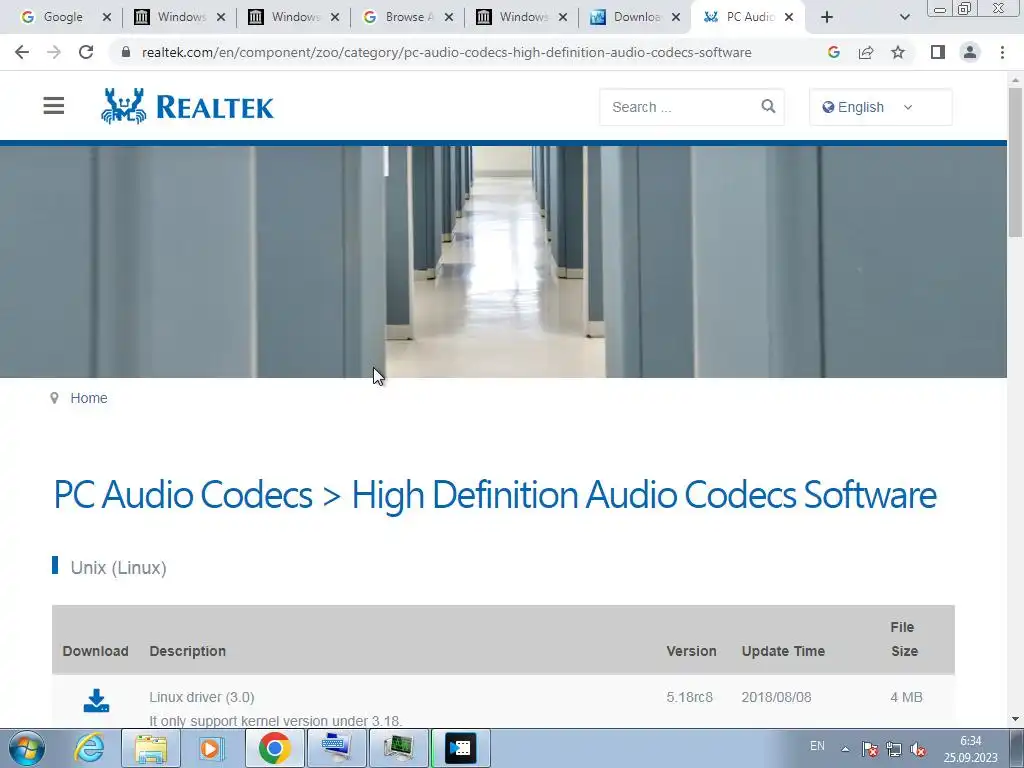1024x768 pixels.
Task: Close the Google tab
Action: tap(106, 17)
